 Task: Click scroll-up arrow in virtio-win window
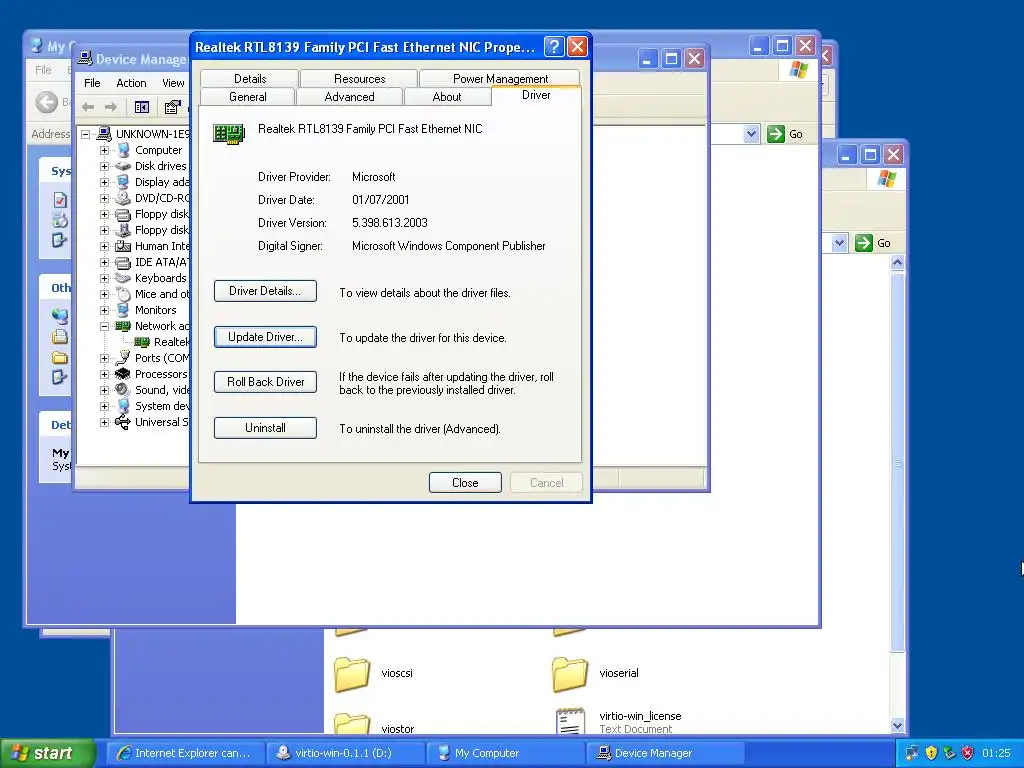pos(897,263)
